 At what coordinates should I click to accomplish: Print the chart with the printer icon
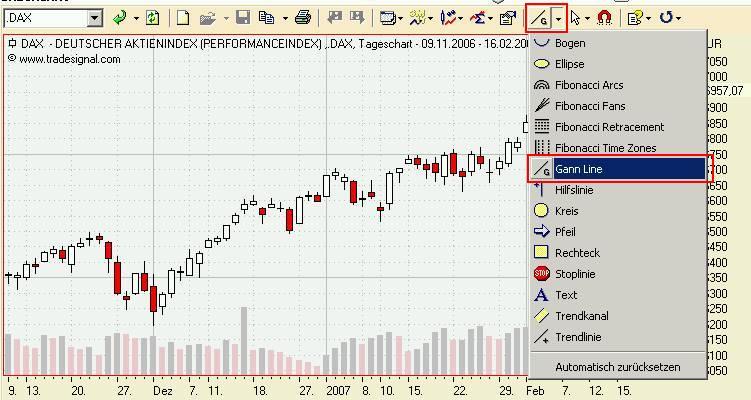[303, 18]
